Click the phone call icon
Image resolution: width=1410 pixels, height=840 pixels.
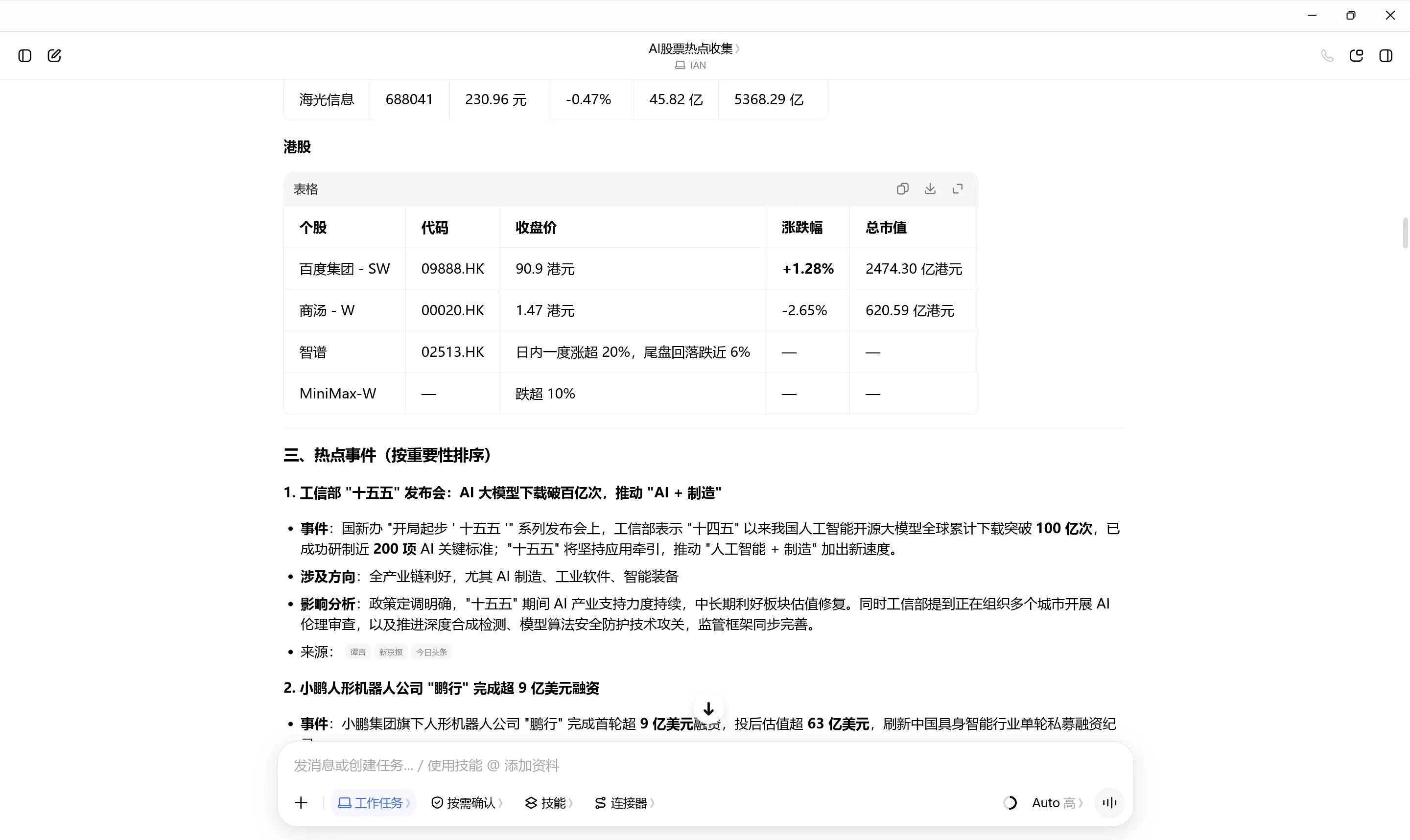pyautogui.click(x=1327, y=55)
